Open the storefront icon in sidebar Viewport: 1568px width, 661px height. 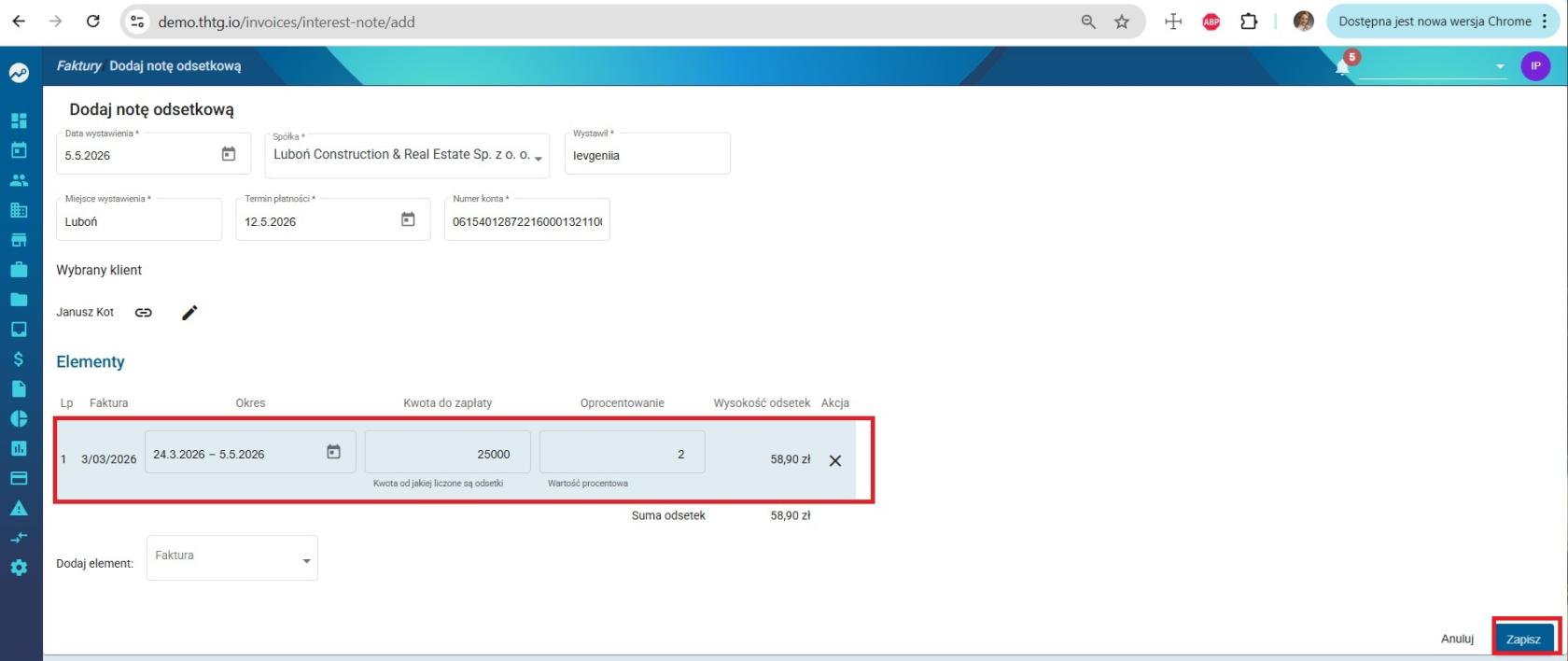point(19,240)
